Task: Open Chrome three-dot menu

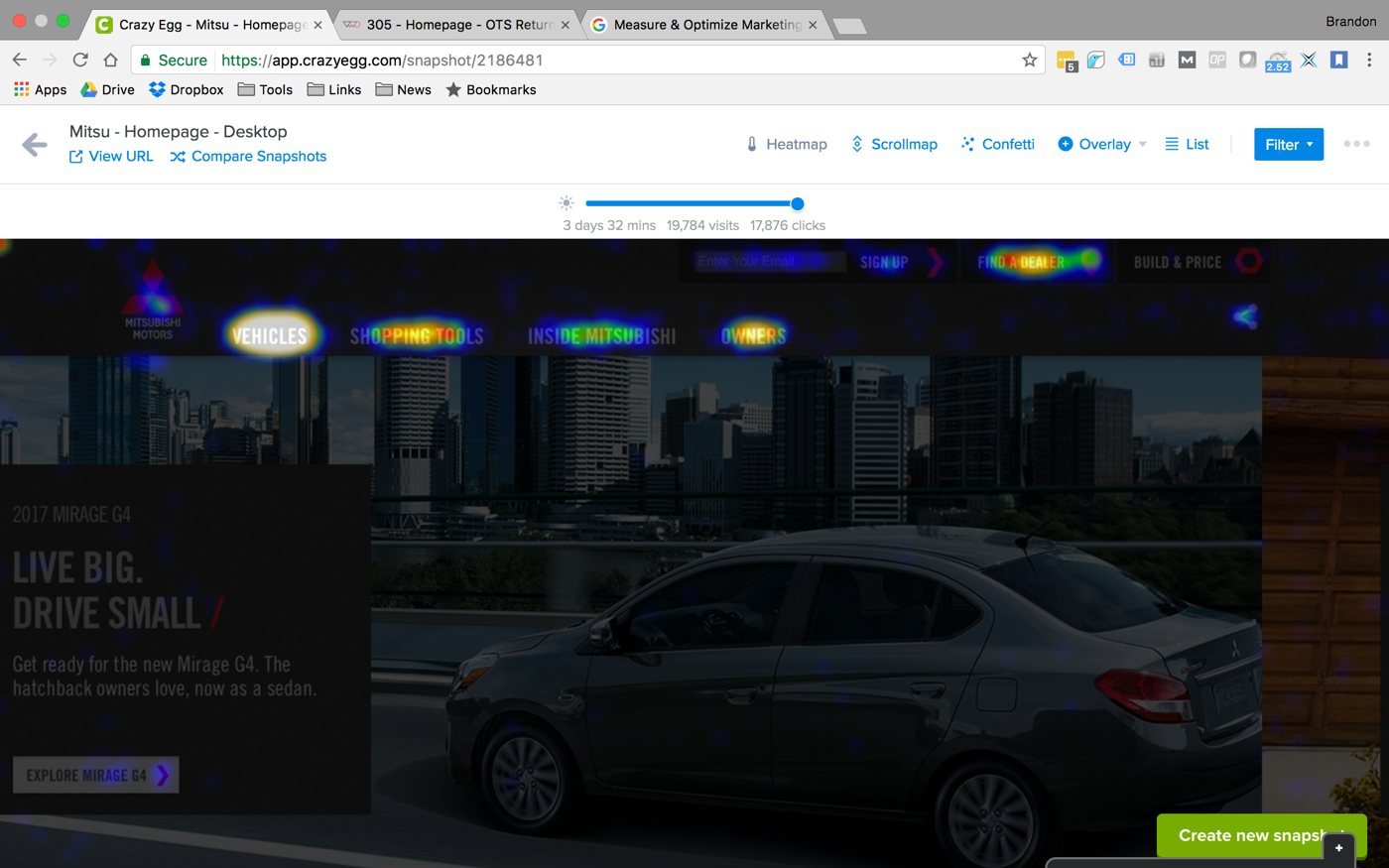Action: point(1369,61)
